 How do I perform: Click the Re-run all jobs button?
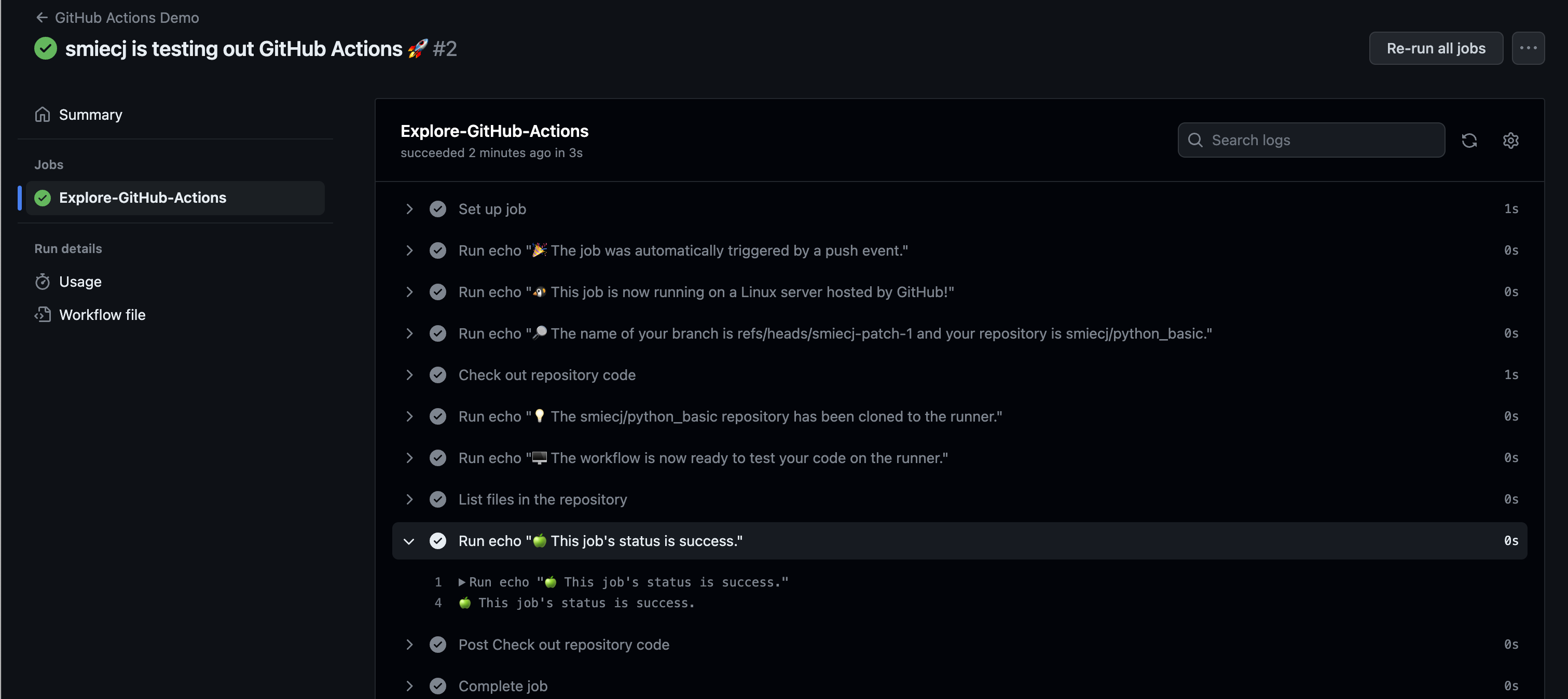pyautogui.click(x=1435, y=48)
